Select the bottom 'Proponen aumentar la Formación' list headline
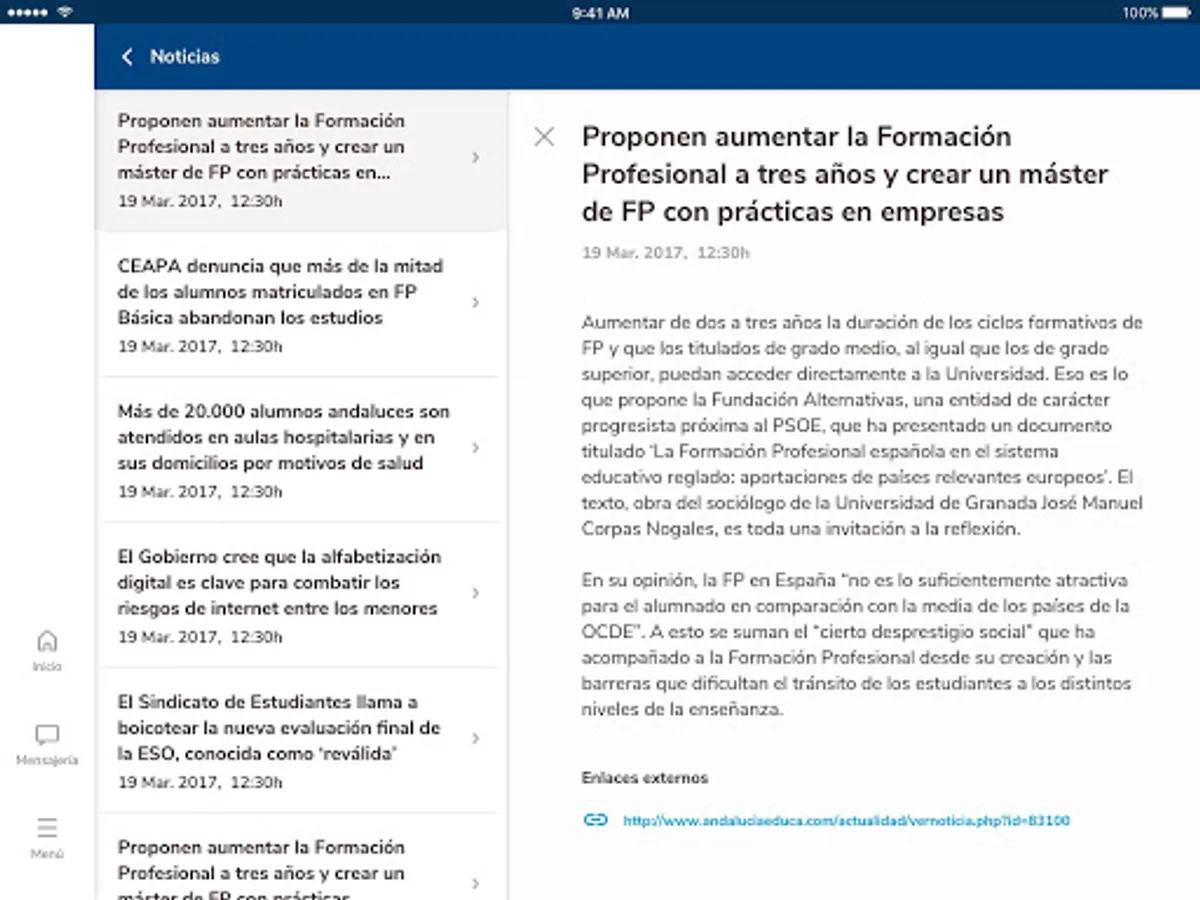 click(261, 868)
